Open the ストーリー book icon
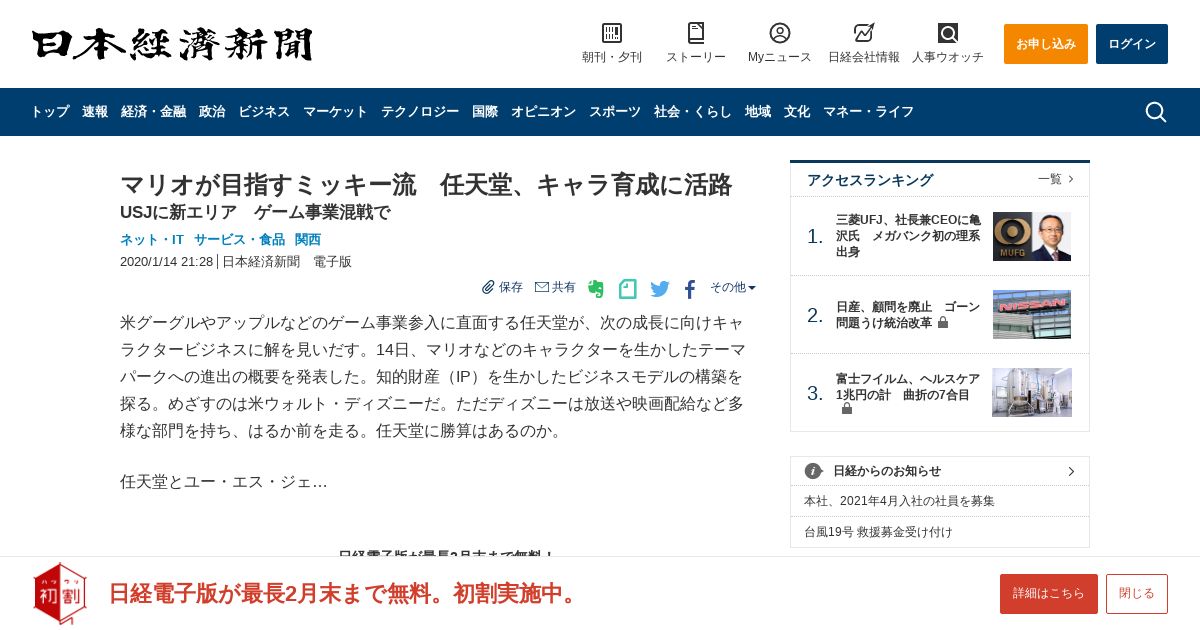Viewport: 1200px width, 630px height. 696,33
